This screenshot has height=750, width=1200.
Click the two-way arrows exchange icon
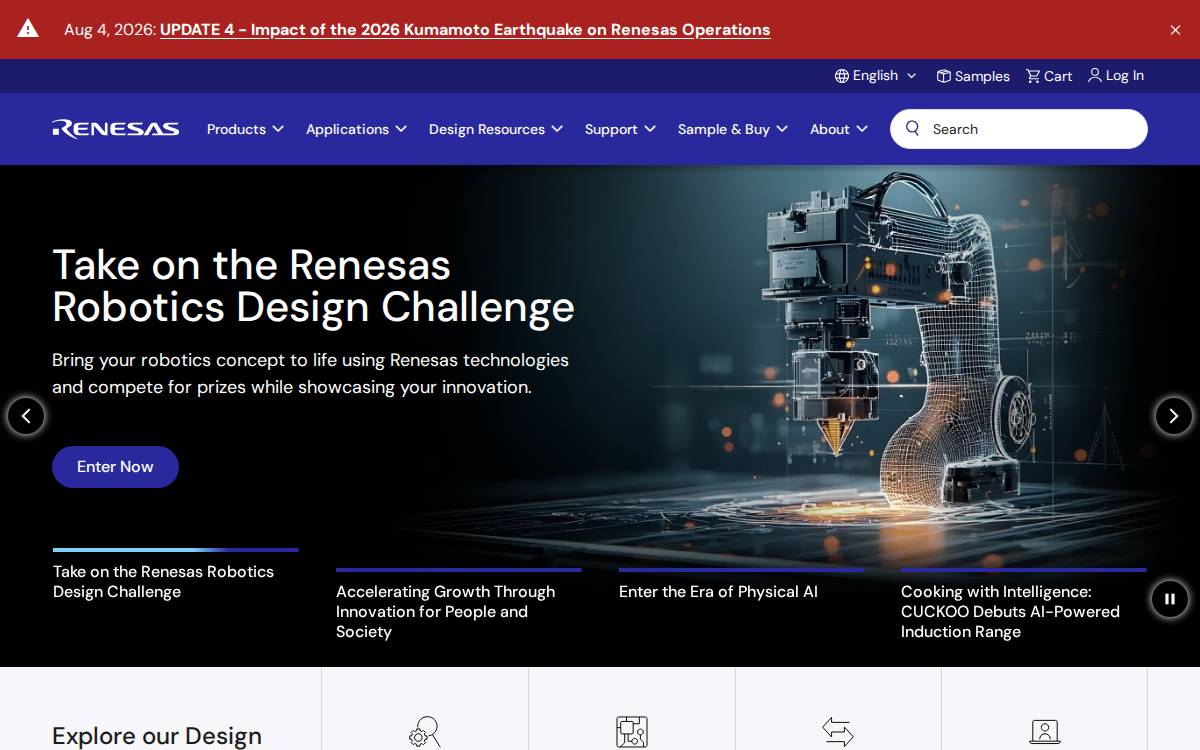point(838,731)
